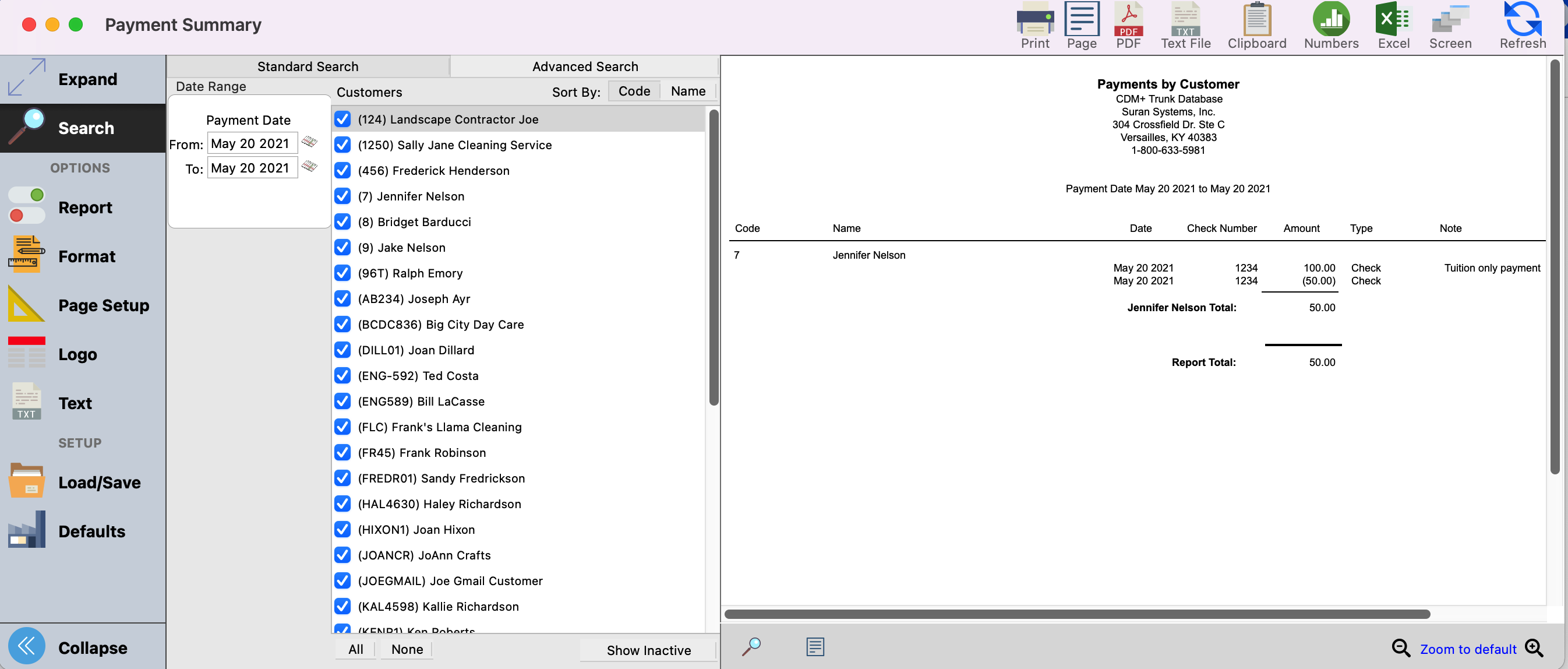Open the To date calendar picker
Screen dimensions: 1568x669
(310, 167)
